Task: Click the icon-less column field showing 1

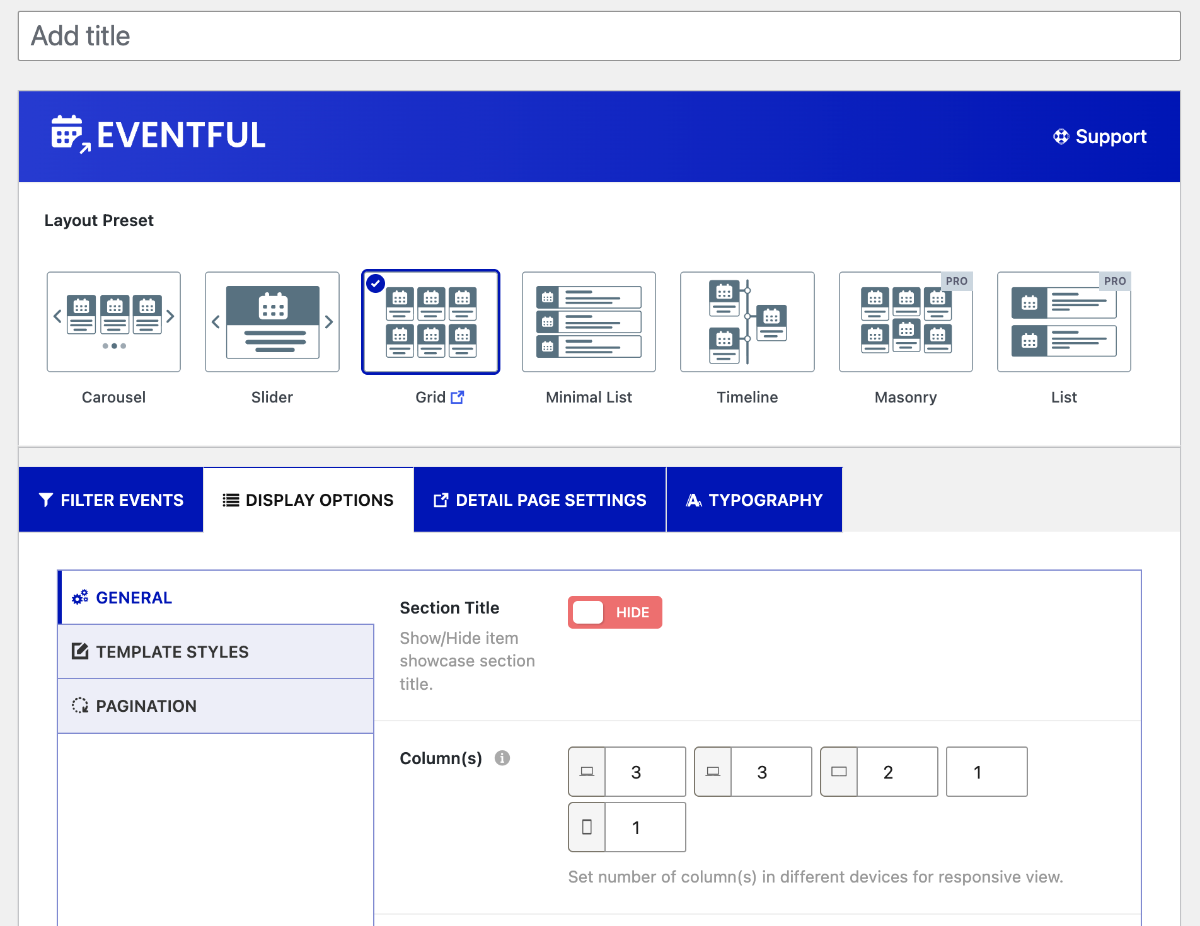Action: click(987, 772)
